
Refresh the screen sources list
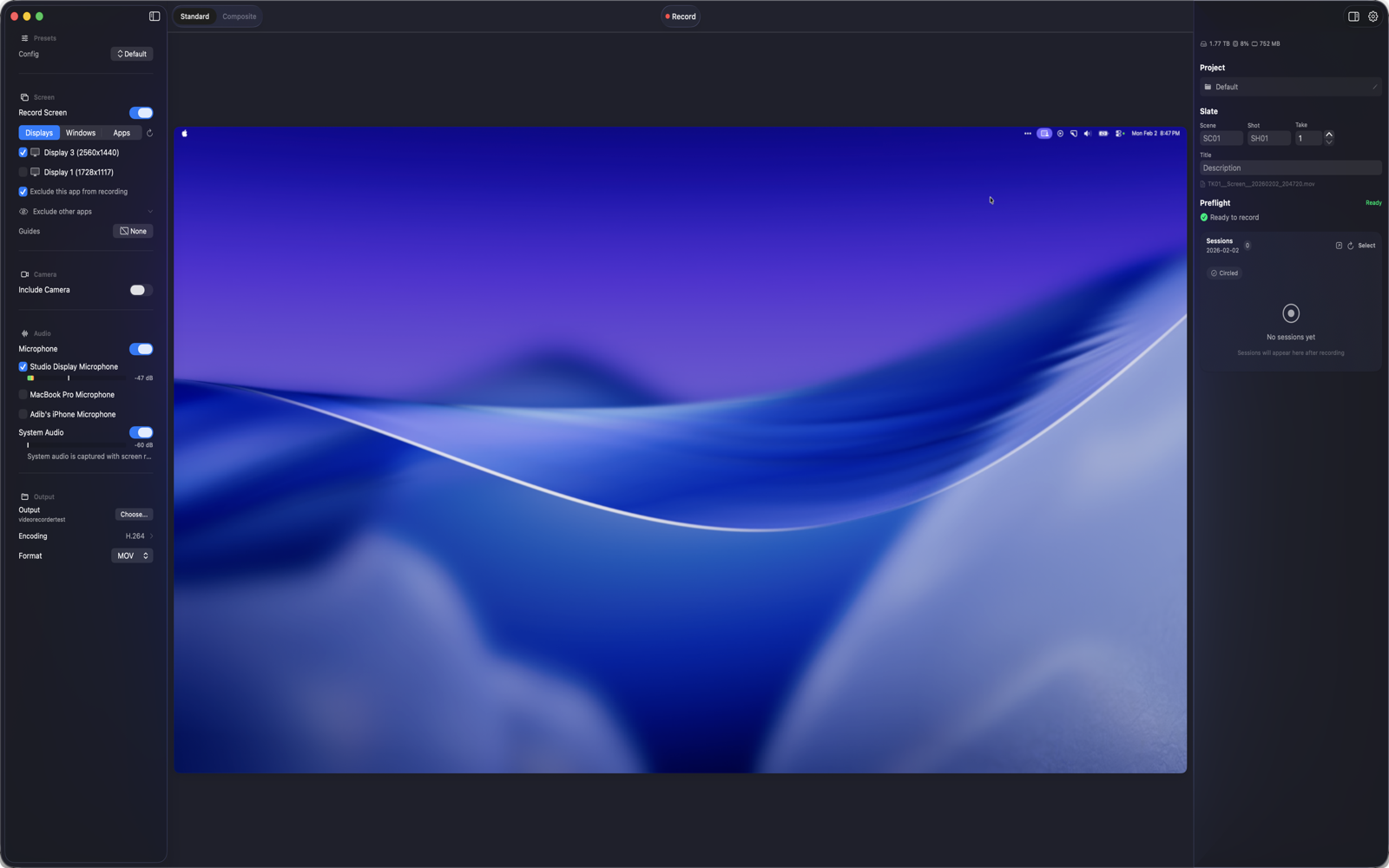149,133
